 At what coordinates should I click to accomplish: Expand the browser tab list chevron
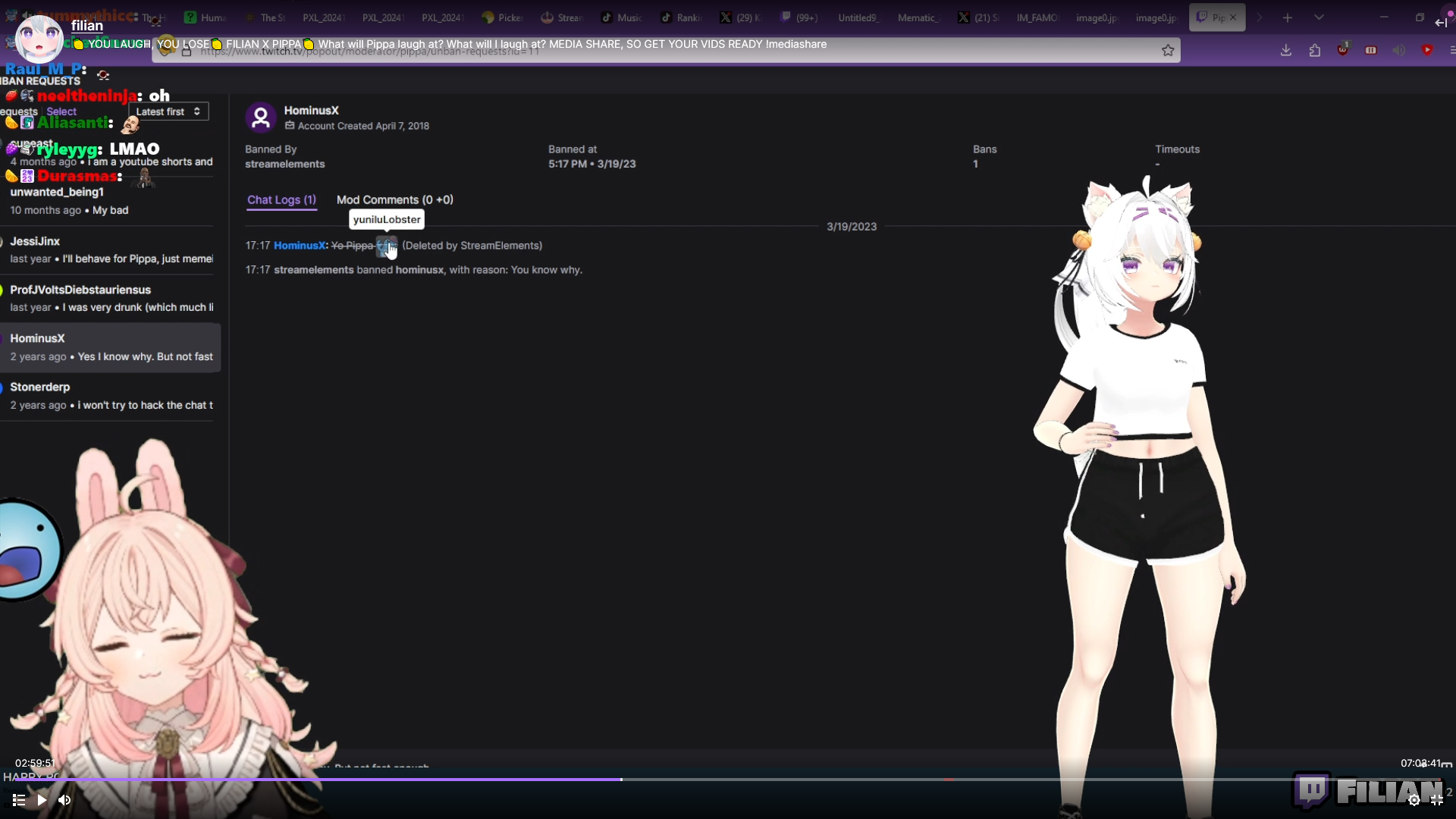(1319, 17)
